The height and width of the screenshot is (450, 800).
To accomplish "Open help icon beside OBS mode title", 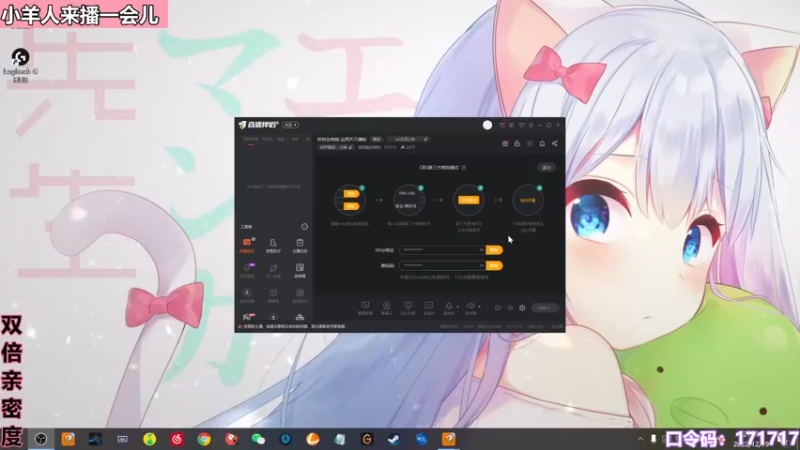I will pyautogui.click(x=464, y=167).
